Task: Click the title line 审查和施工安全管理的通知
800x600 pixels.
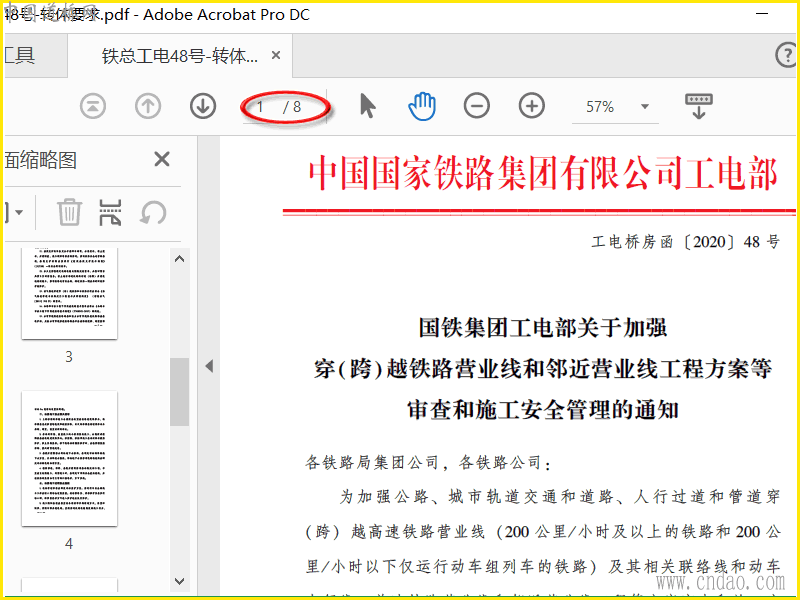Action: [x=543, y=410]
